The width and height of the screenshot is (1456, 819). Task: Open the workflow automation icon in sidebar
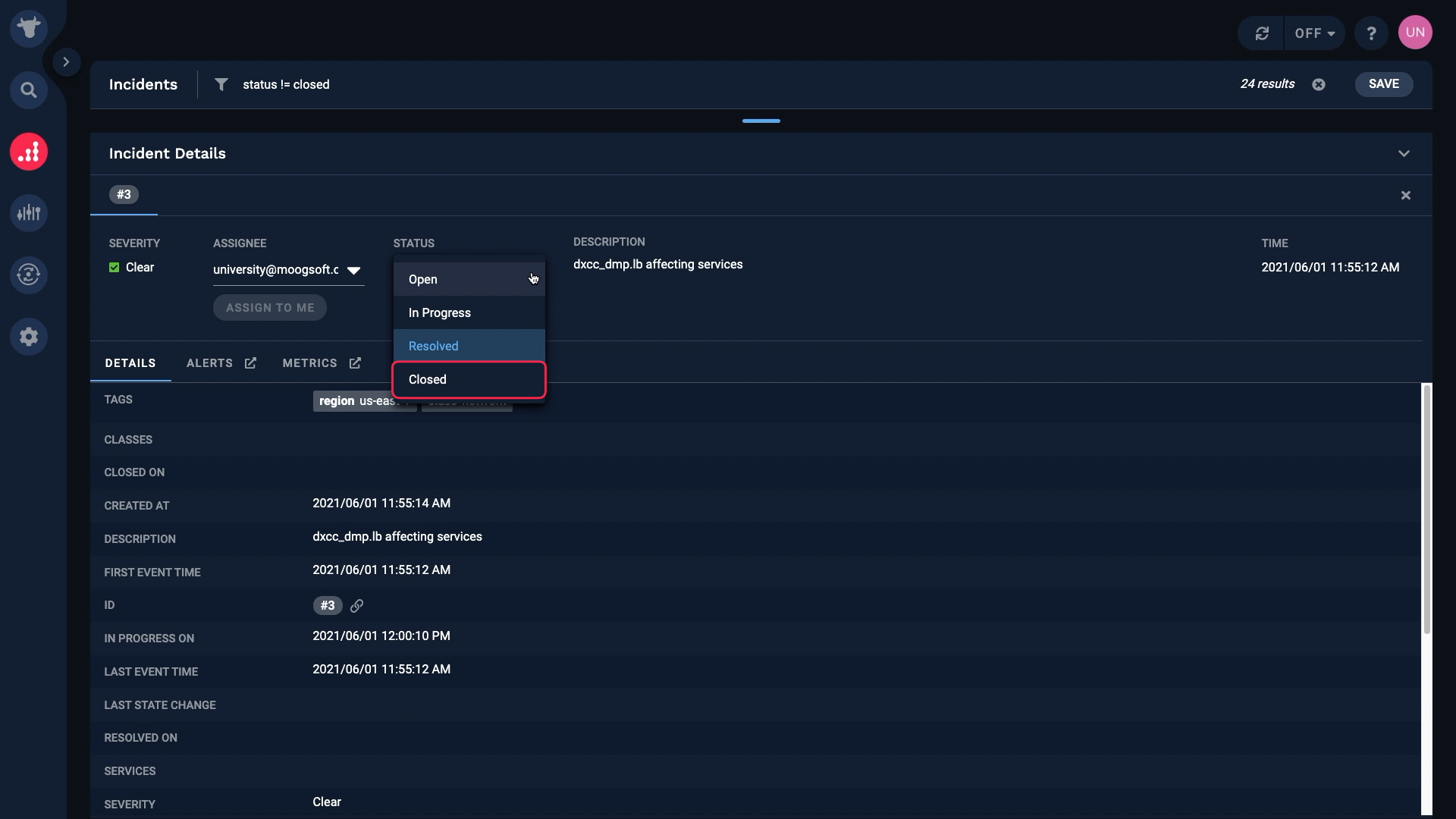pos(29,275)
